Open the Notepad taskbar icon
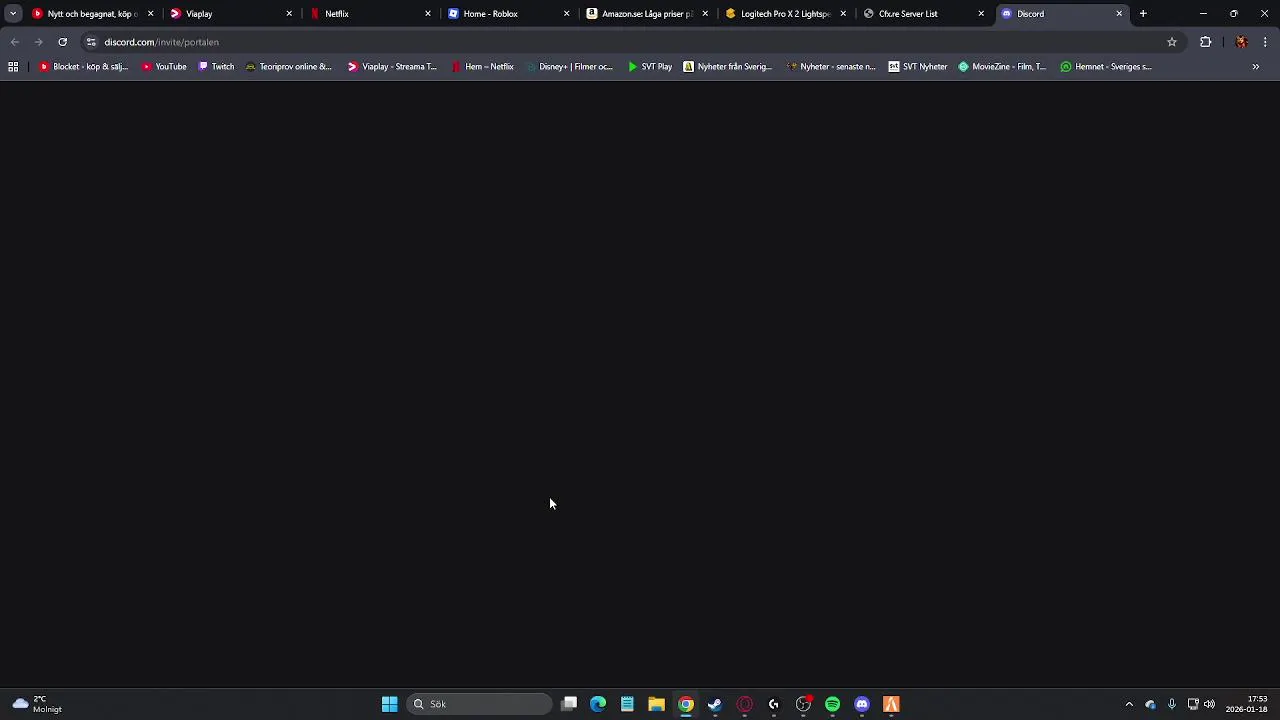 pyautogui.click(x=627, y=704)
